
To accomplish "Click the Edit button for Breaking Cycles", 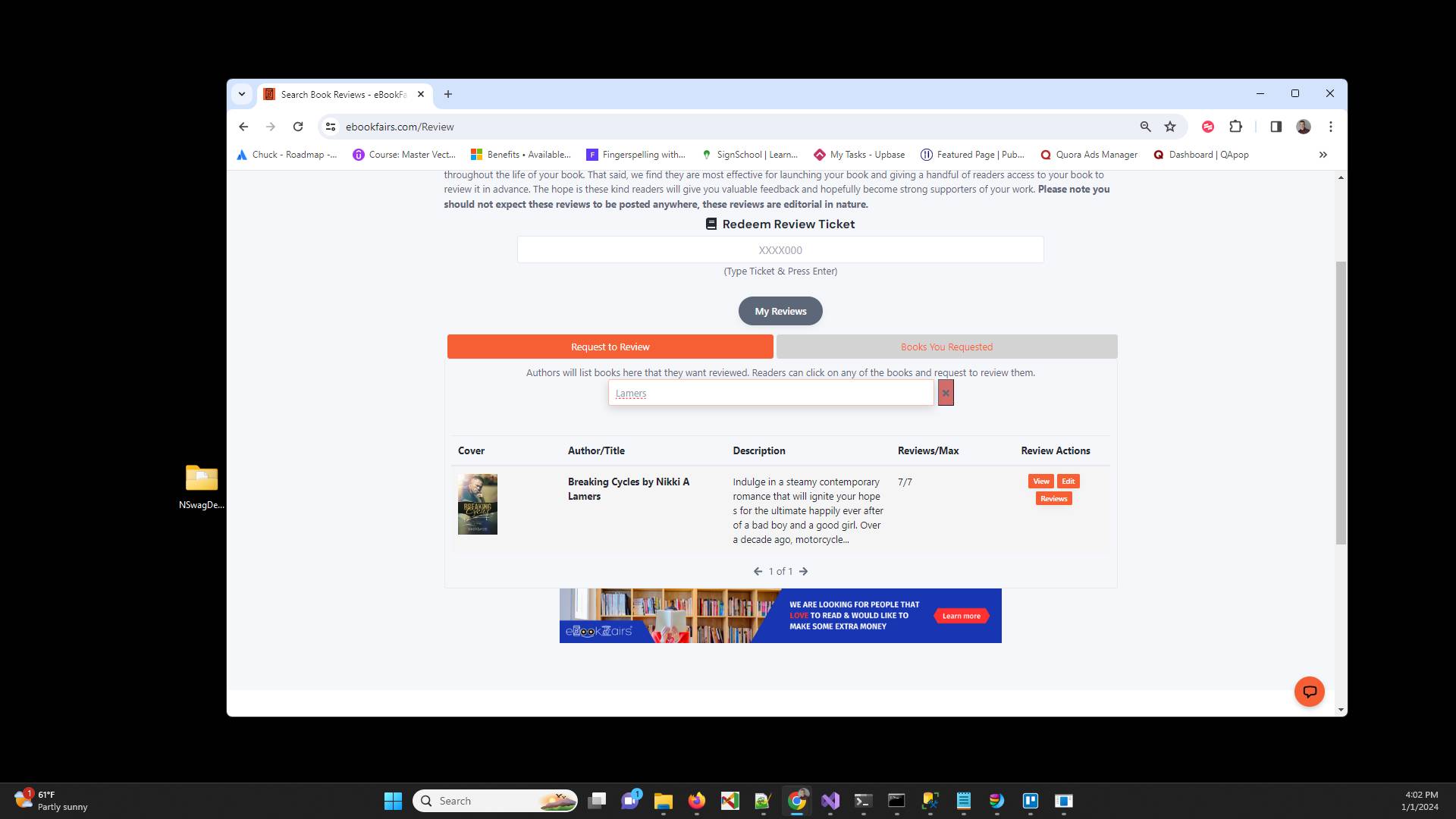I will pyautogui.click(x=1068, y=481).
